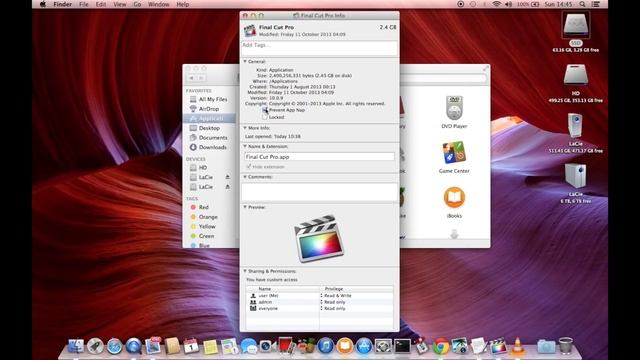Click the Final Cut Pro preview image
The width and height of the screenshot is (640, 360).
point(319,238)
